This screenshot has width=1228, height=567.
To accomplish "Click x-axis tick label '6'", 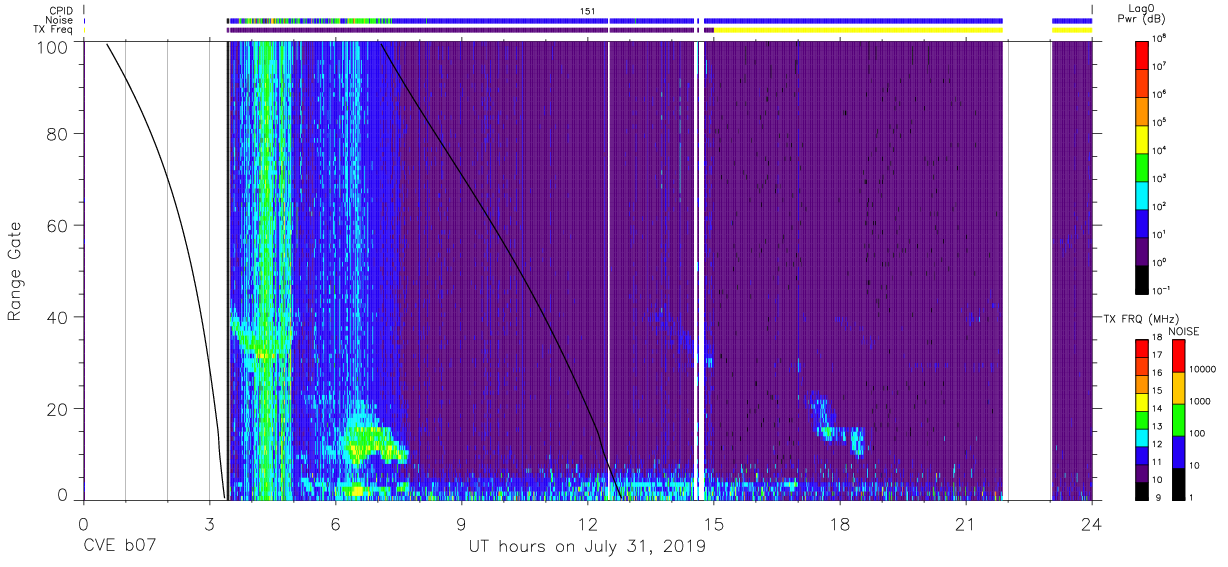I will [x=336, y=523].
